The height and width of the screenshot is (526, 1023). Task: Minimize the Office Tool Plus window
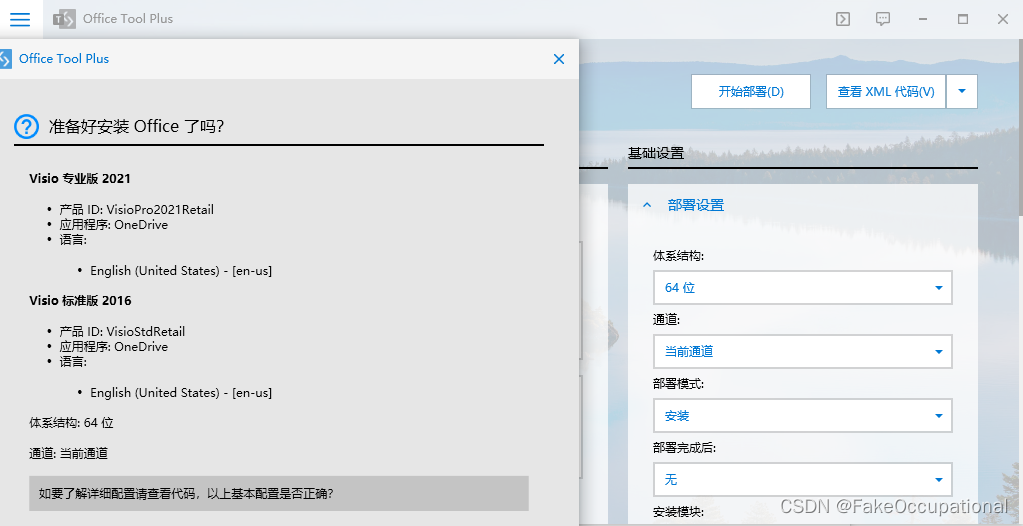[x=923, y=19]
